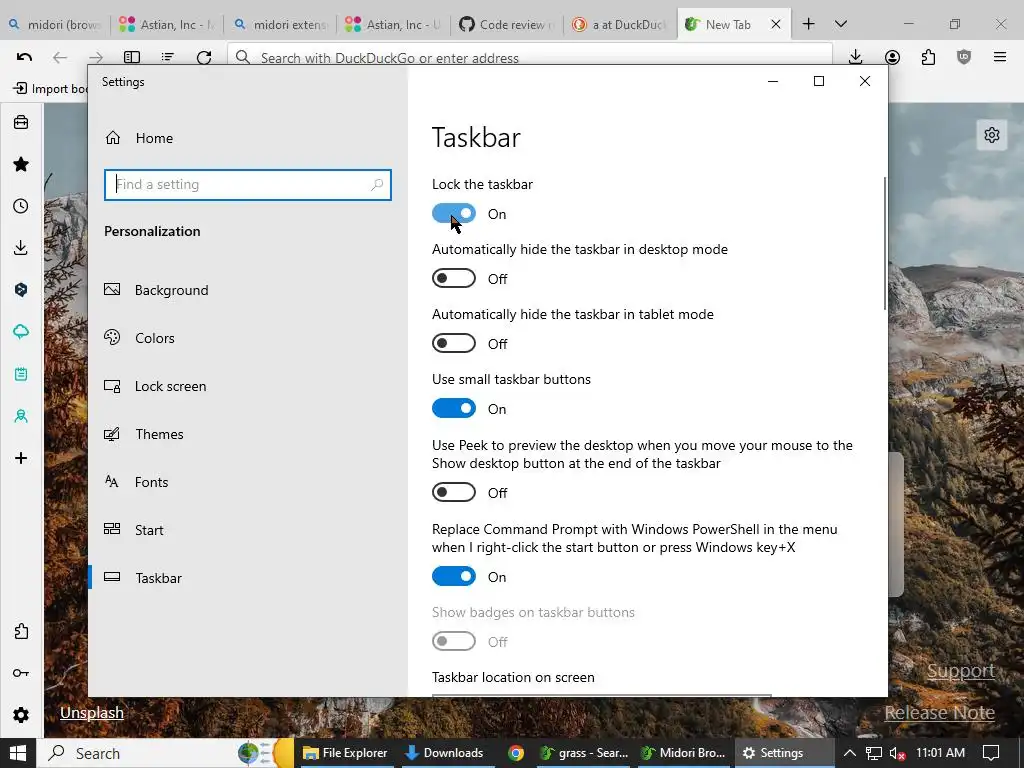Open File Explorer from the taskbar

pos(346,753)
